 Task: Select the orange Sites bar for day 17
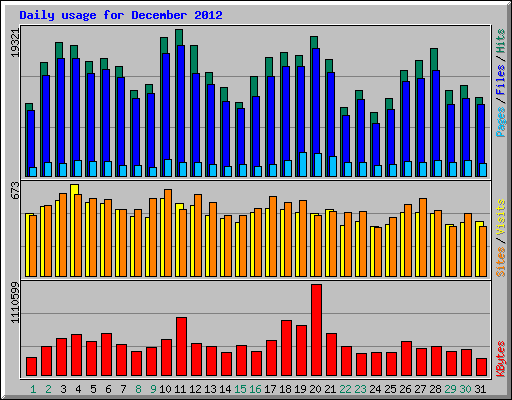tap(273, 236)
